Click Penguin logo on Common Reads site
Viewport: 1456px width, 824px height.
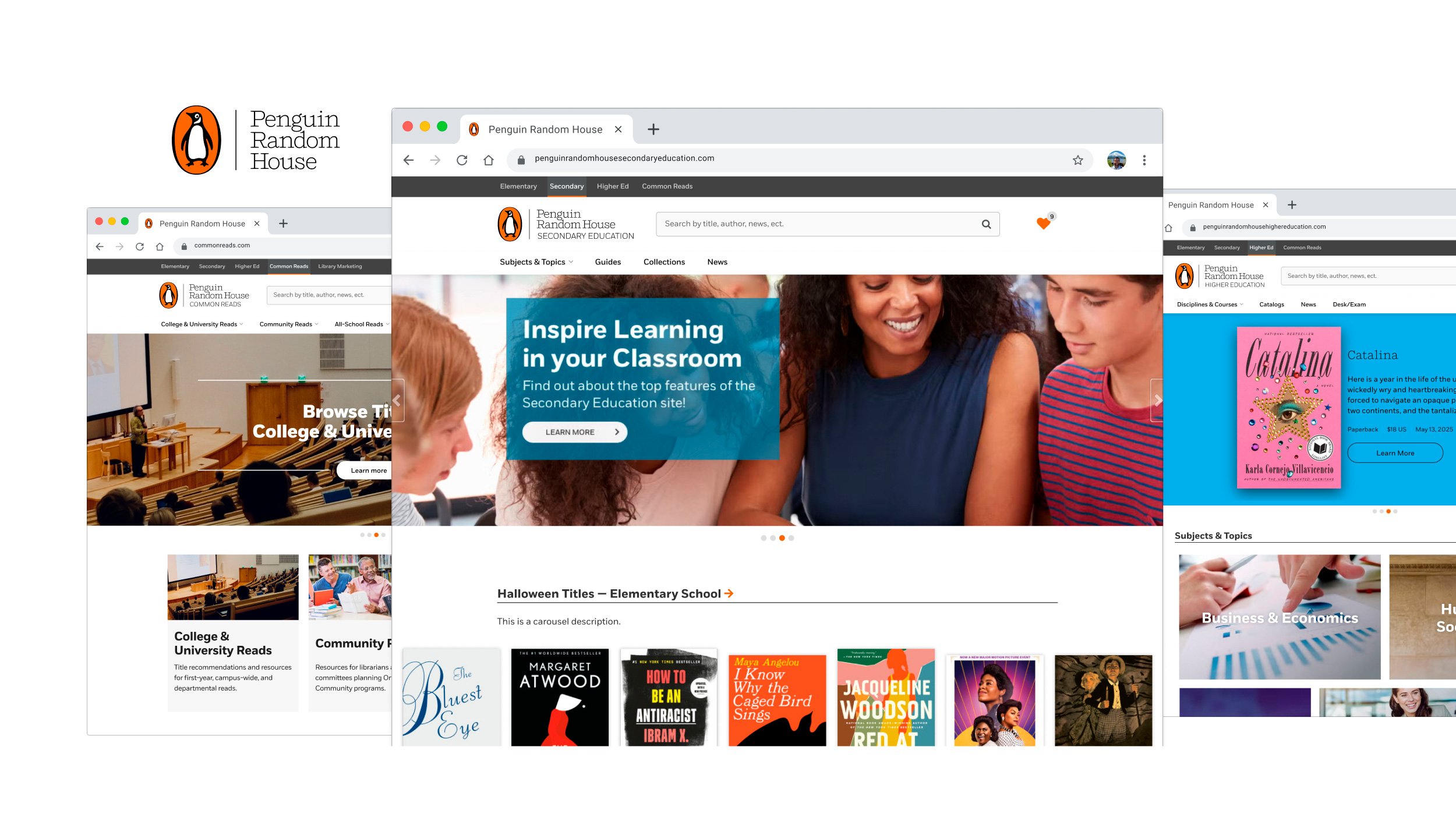[x=168, y=295]
